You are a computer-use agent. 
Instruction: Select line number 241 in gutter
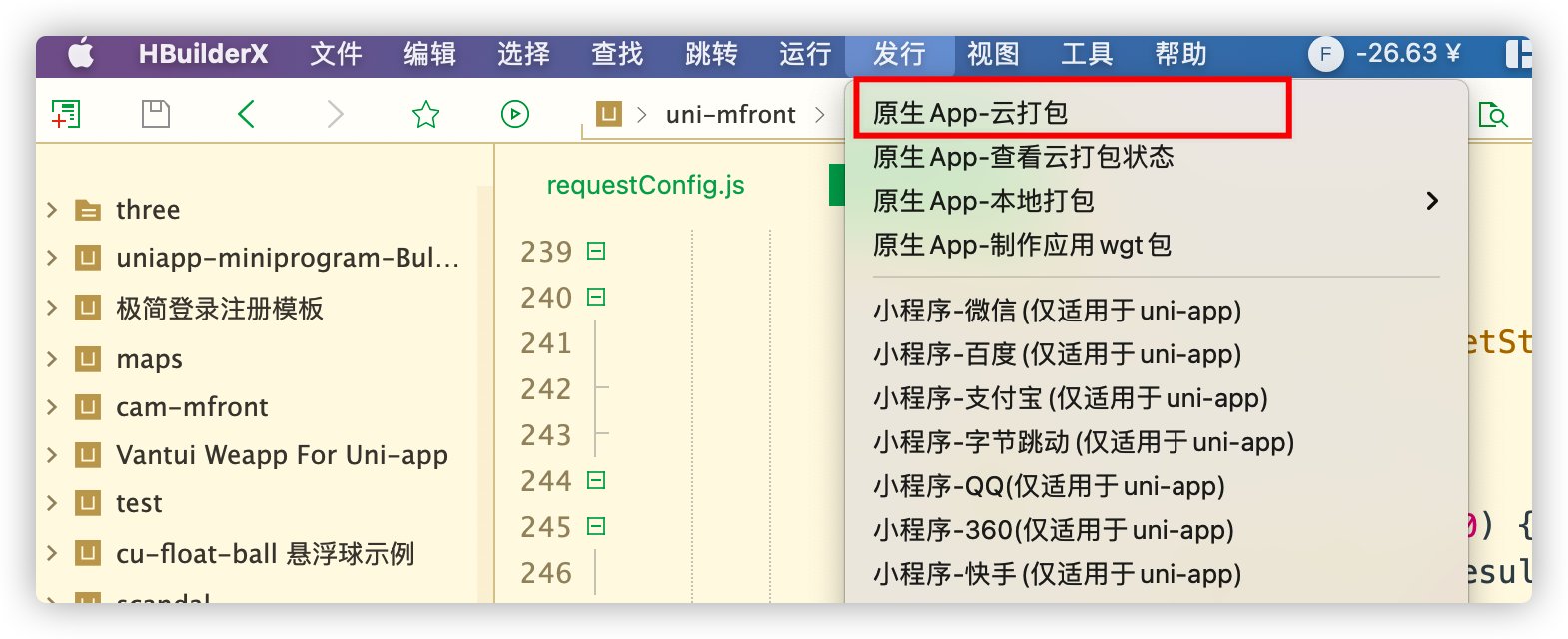[x=546, y=343]
